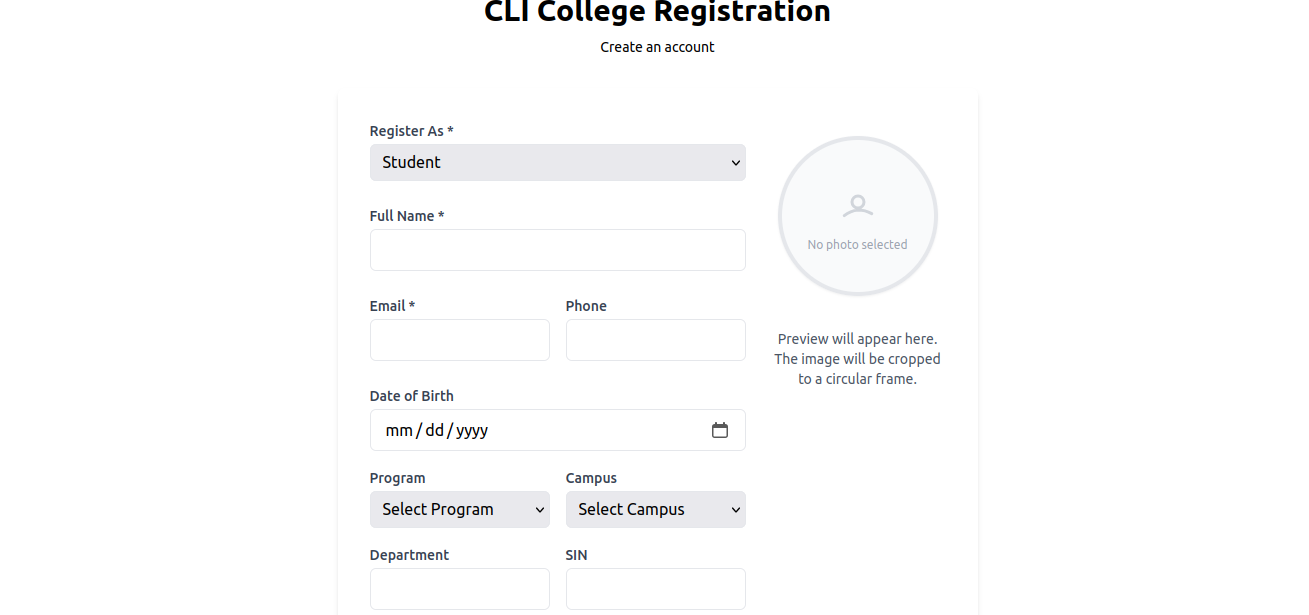
Task: Click the "Create an account" subtitle
Action: pyautogui.click(x=657, y=47)
